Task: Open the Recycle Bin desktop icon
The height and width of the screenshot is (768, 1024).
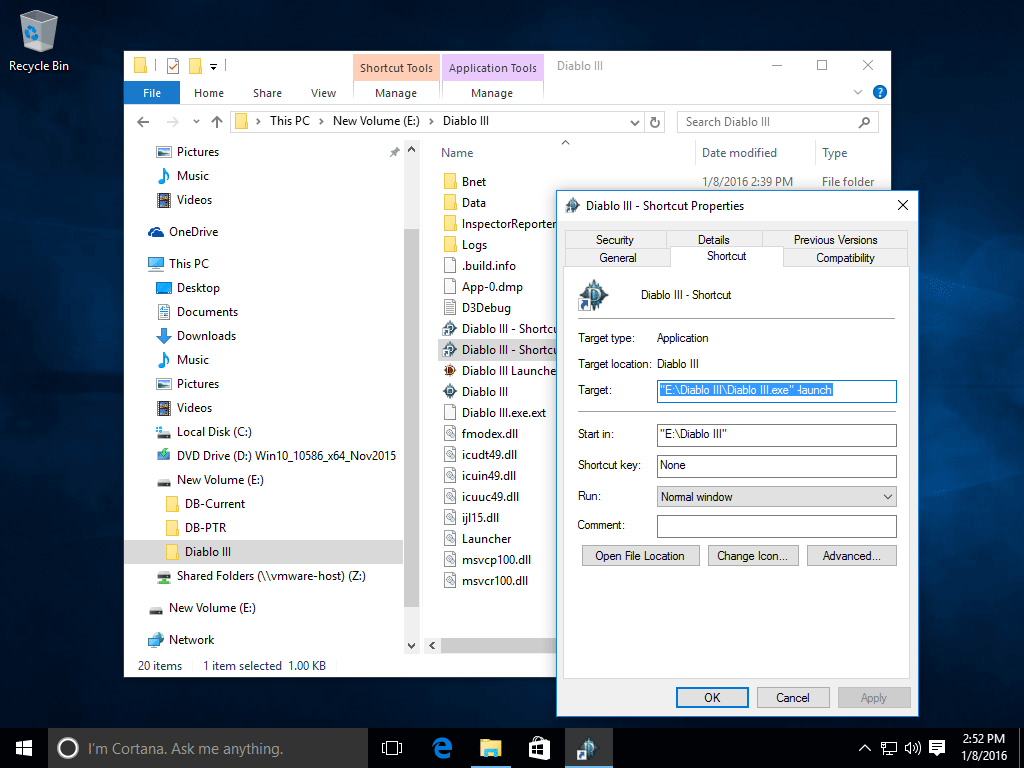Action: (39, 40)
